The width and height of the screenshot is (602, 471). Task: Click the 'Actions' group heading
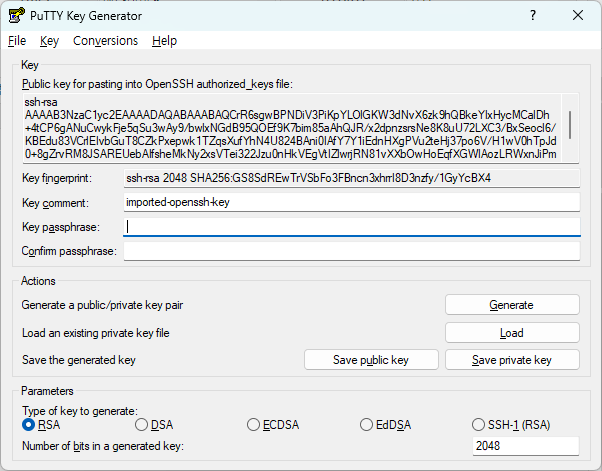click(38, 281)
